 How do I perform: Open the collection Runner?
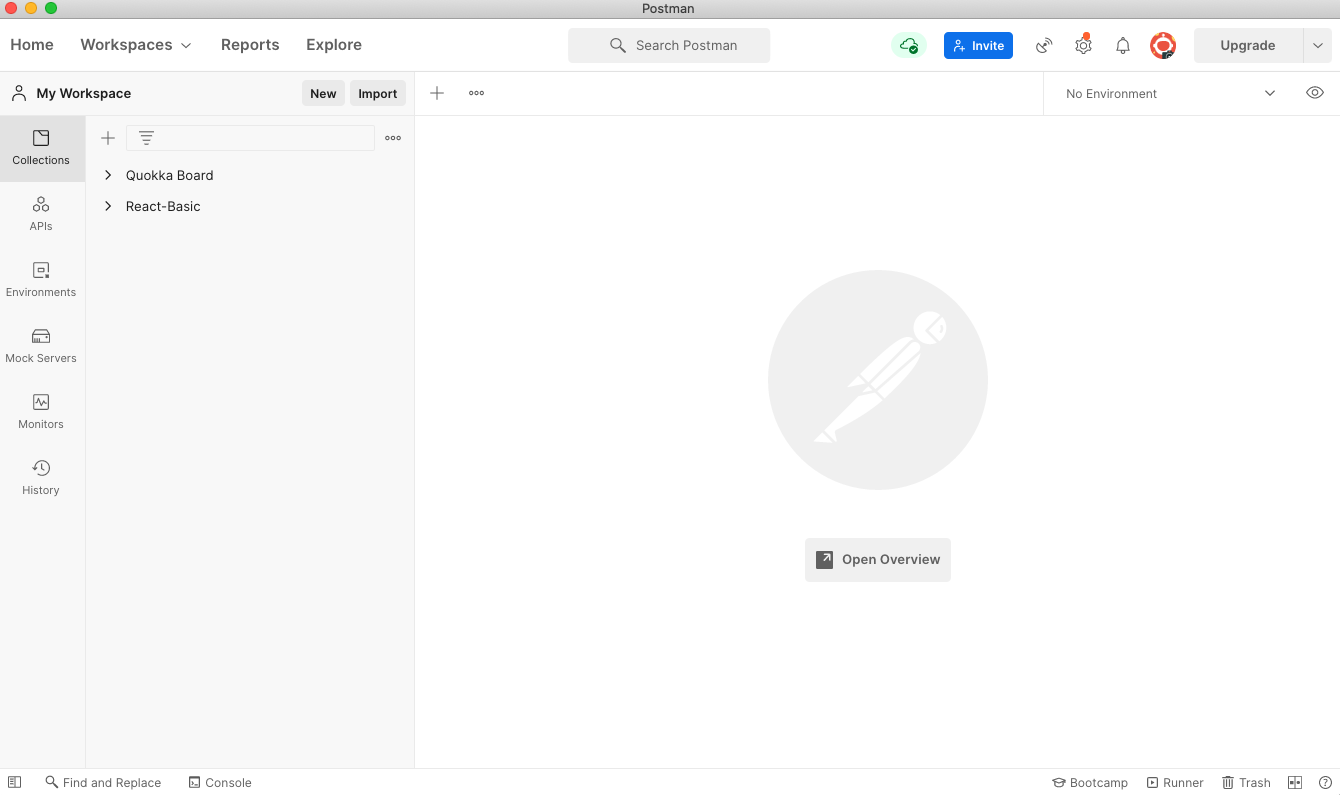(x=1175, y=783)
